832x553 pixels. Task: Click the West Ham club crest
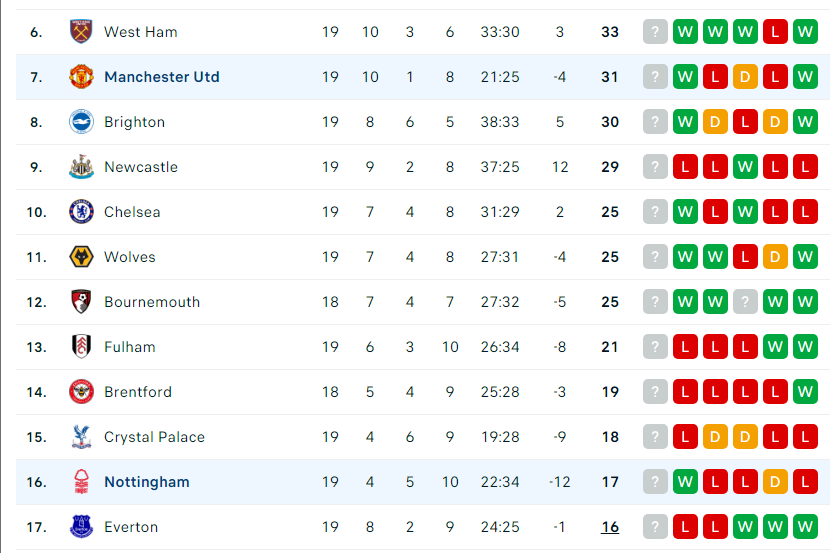[81, 32]
